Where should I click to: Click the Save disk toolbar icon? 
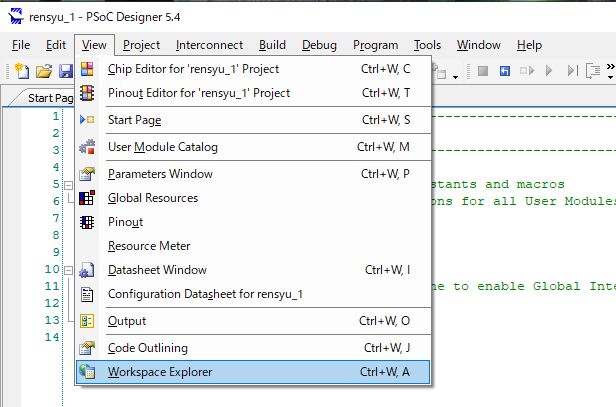click(x=66, y=71)
